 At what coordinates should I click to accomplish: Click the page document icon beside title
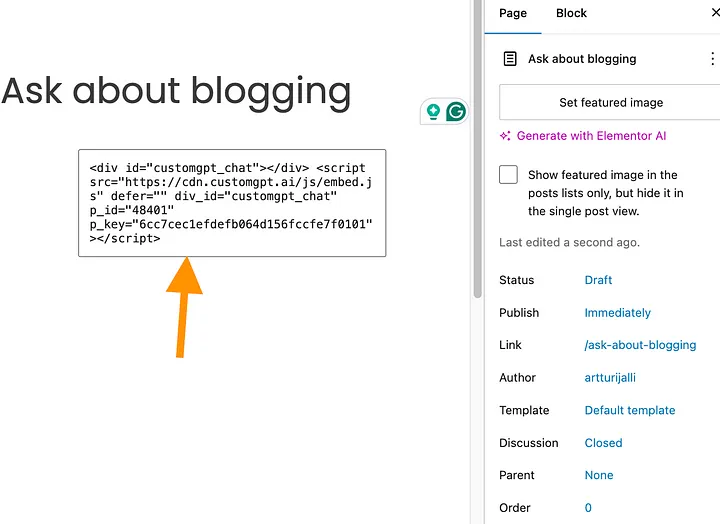point(510,59)
